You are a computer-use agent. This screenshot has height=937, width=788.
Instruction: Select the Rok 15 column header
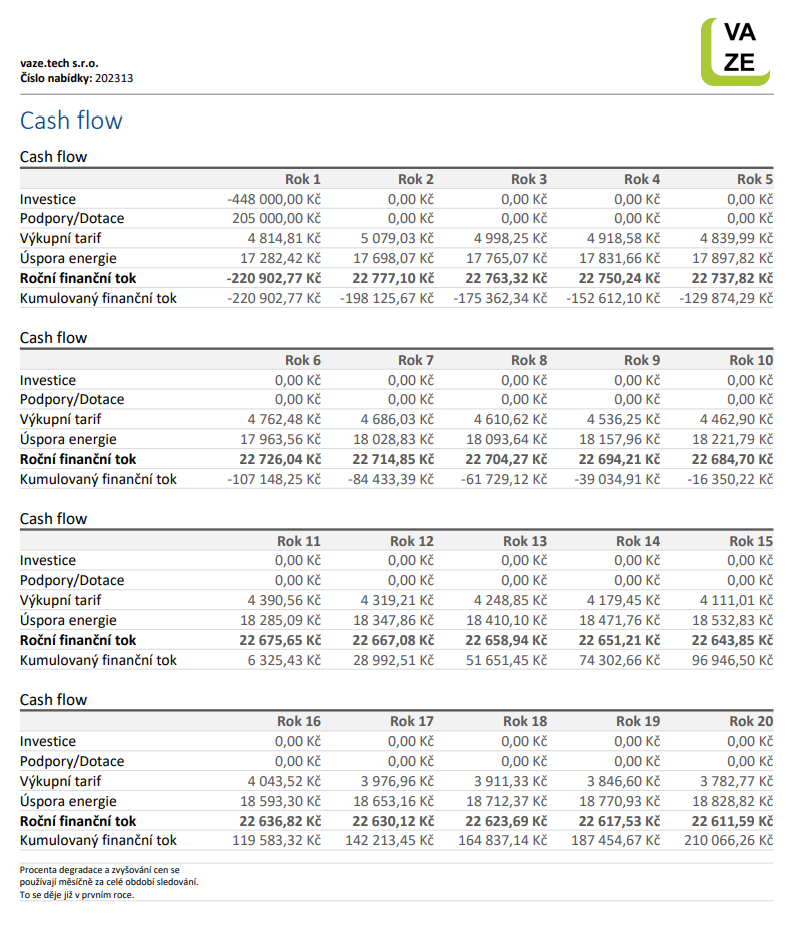750,541
